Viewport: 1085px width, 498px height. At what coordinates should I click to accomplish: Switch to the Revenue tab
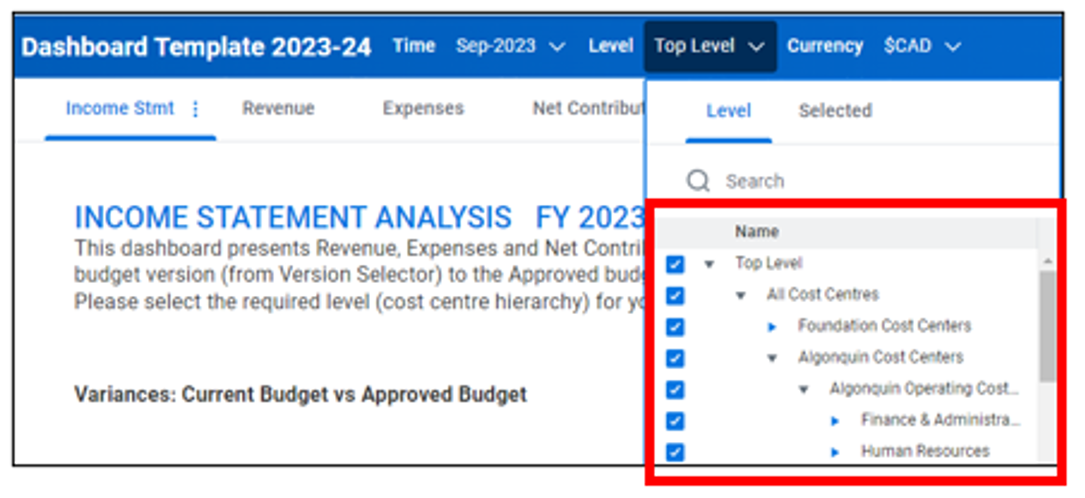click(278, 109)
